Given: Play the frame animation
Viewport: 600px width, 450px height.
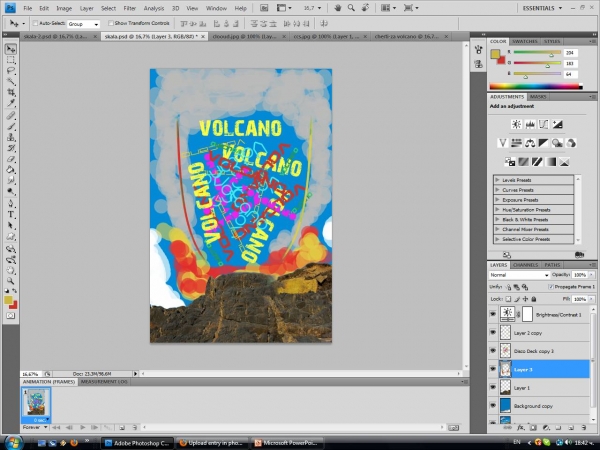Looking at the screenshot, I should [82, 427].
